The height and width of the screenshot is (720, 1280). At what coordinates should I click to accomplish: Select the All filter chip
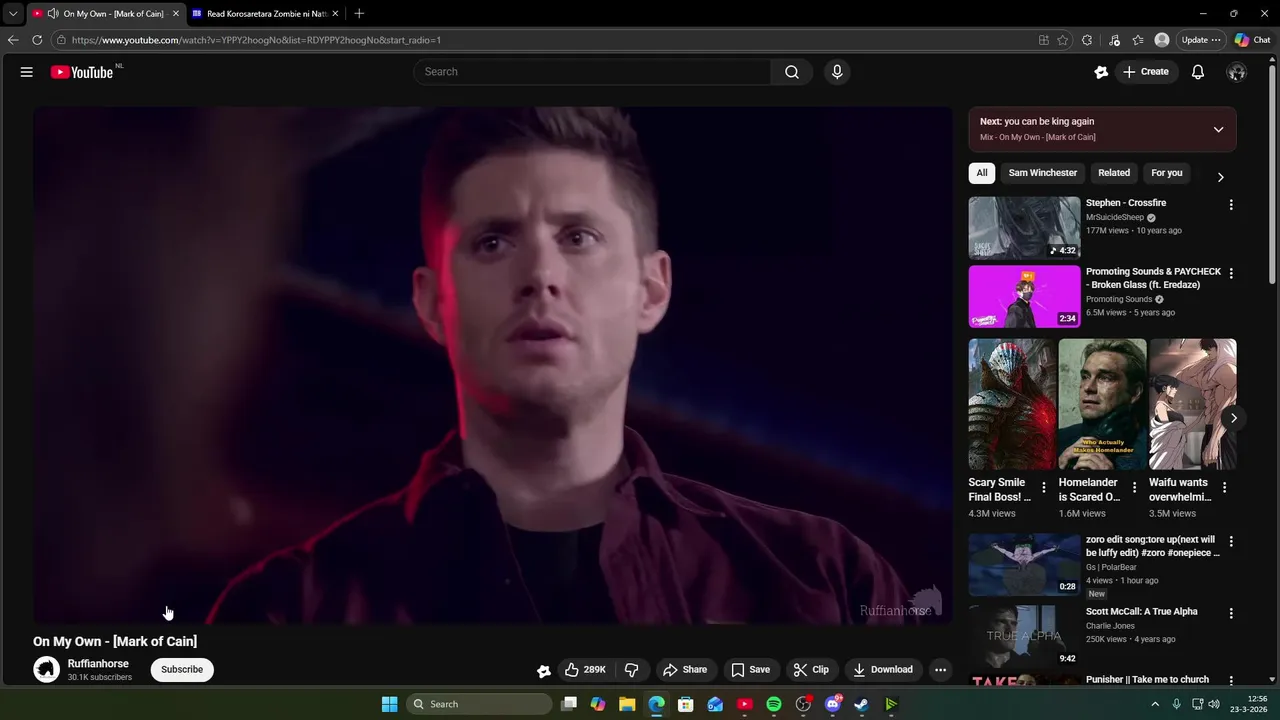tap(982, 173)
